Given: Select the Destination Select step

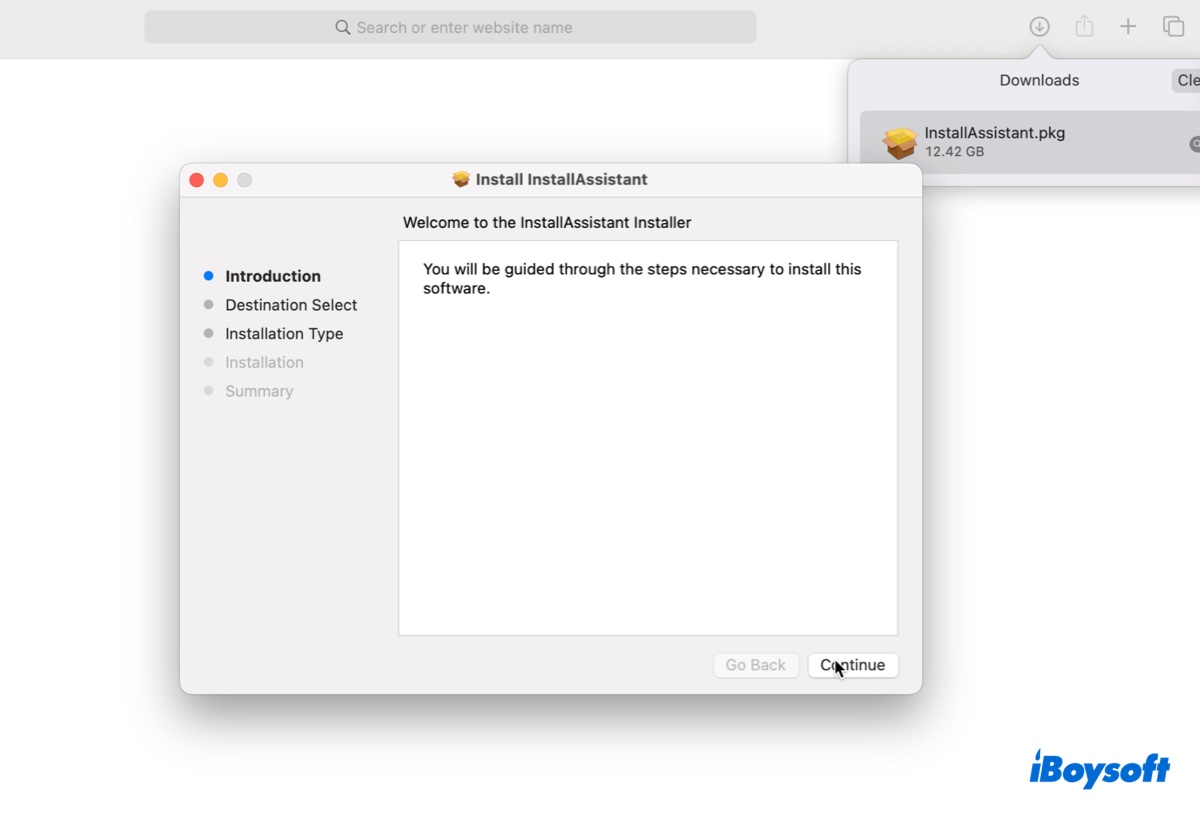Looking at the screenshot, I should coord(291,304).
